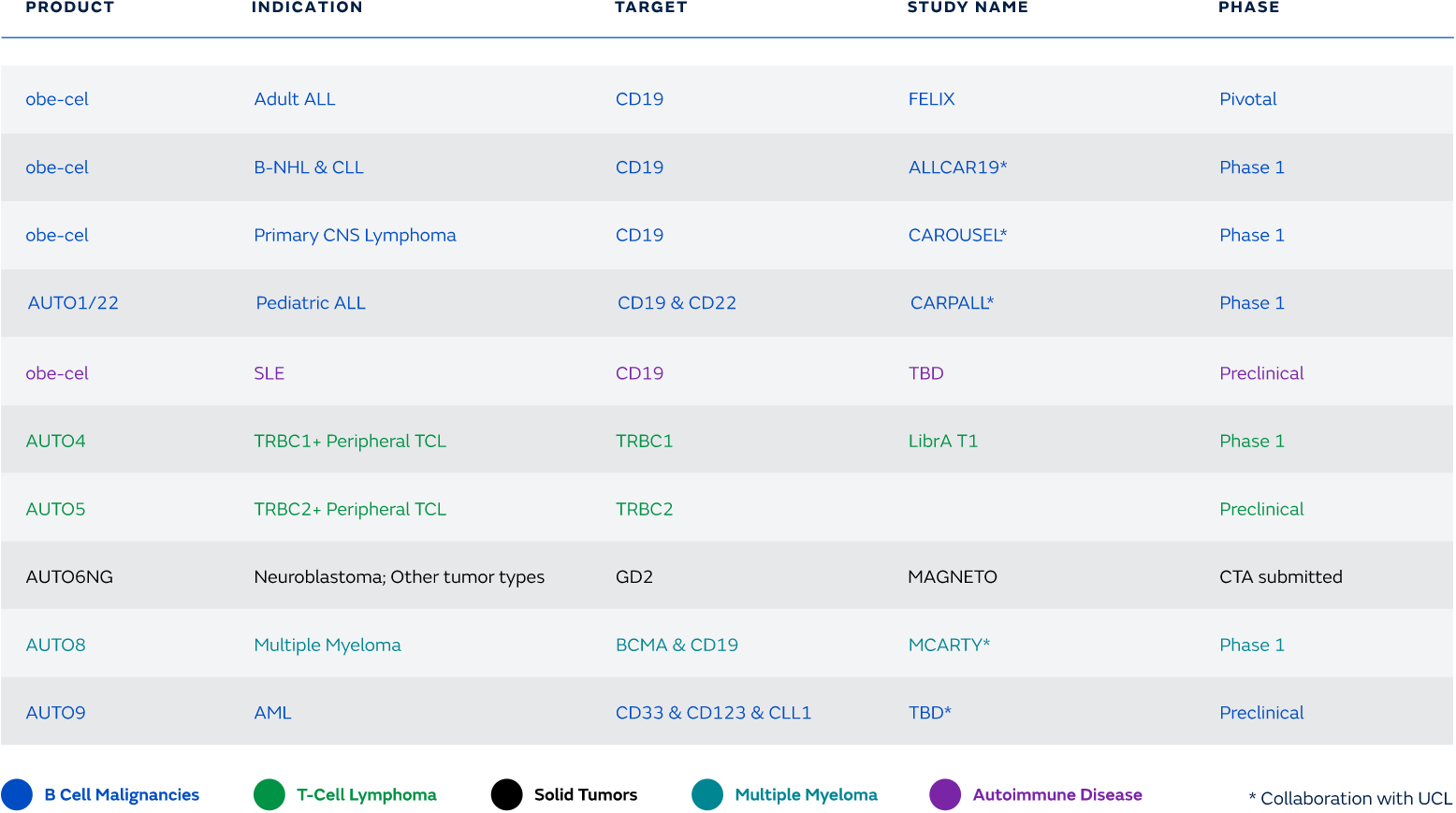
Task: Open the MAGNETO study entry
Action: pos(954,576)
